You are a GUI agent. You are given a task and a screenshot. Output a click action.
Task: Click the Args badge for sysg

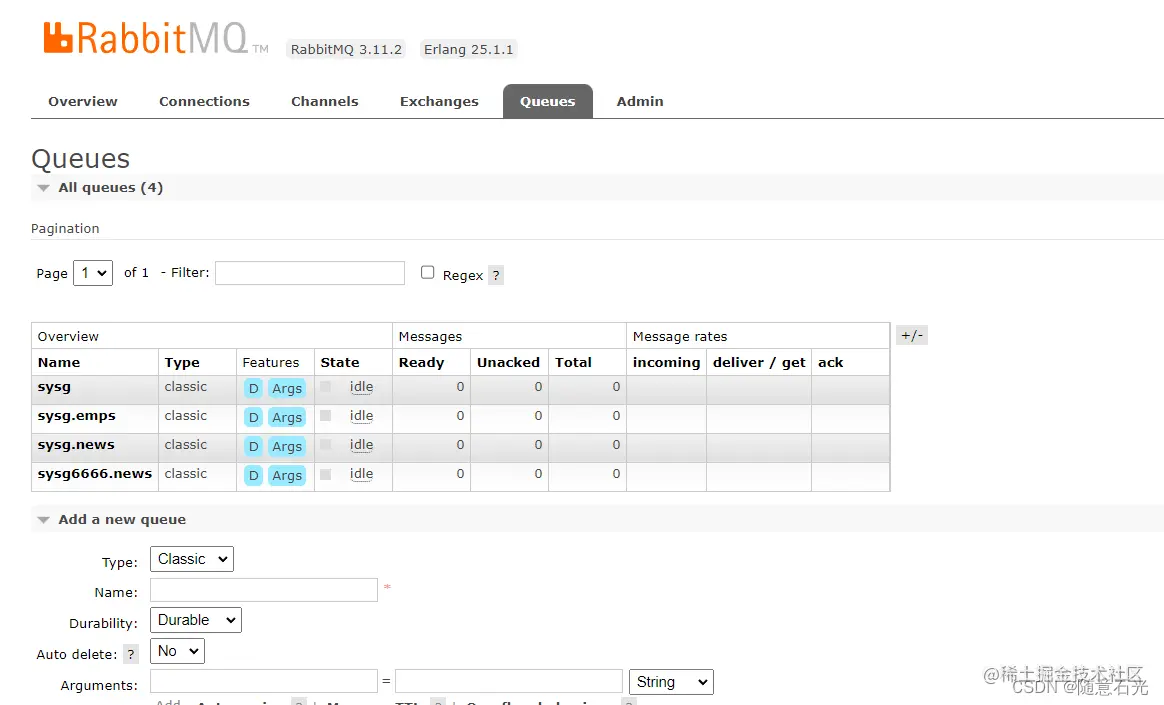[x=287, y=388]
